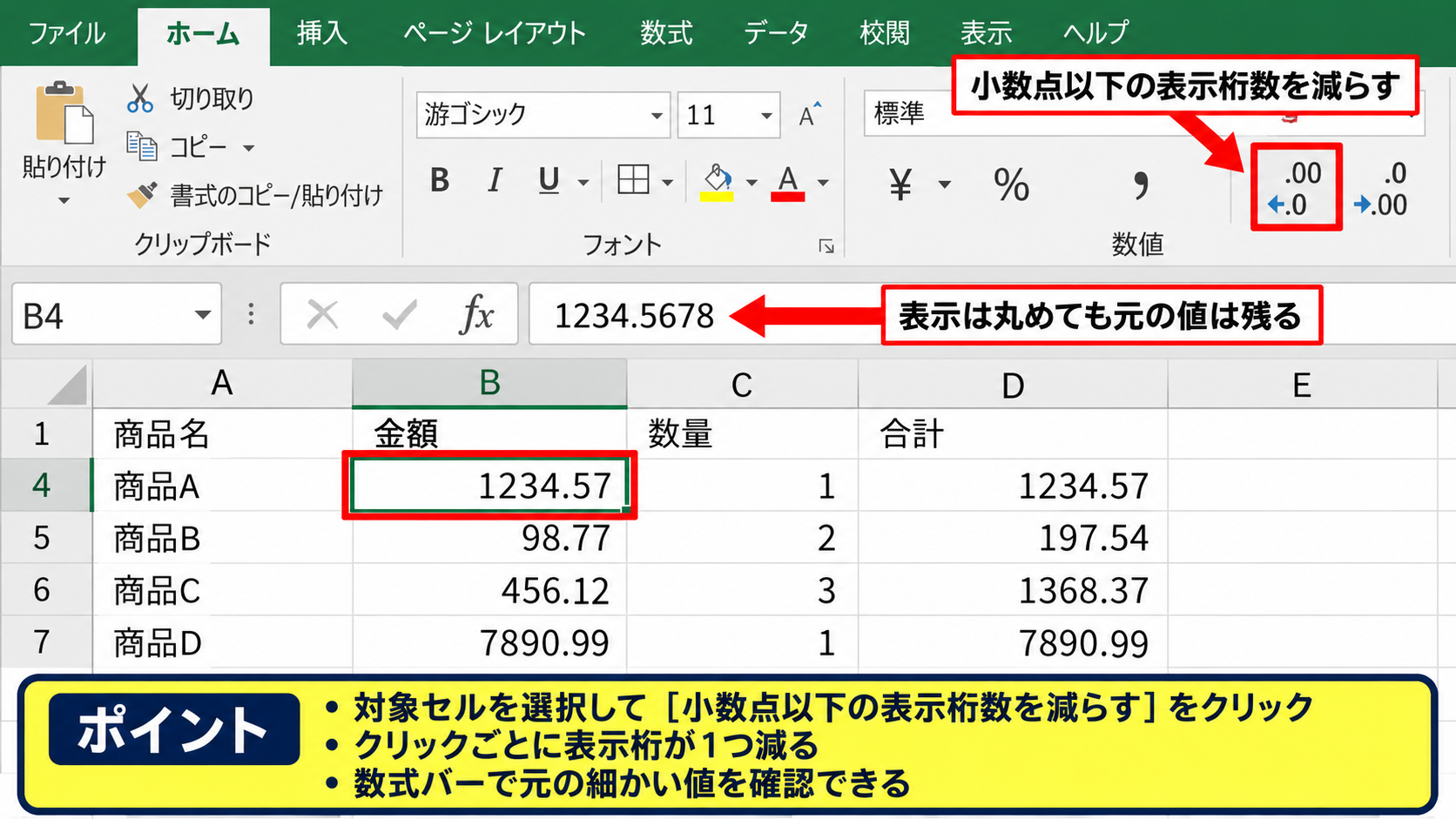Switch to the 挿入 tab
The width and height of the screenshot is (1456, 819).
tap(321, 33)
